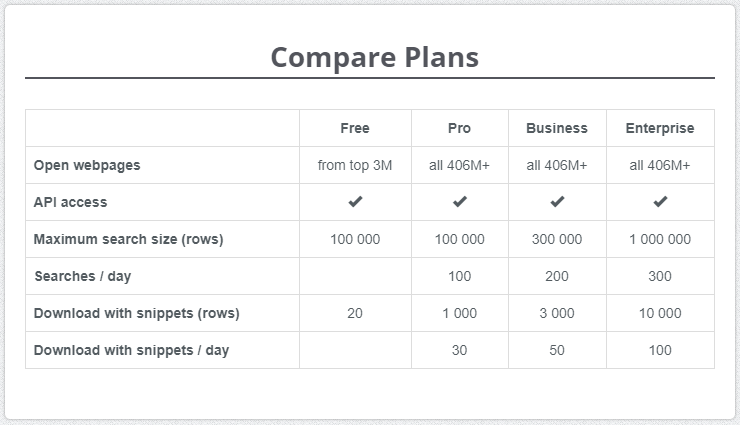This screenshot has width=740, height=425.
Task: Select the Business plan column header
Action: [557, 128]
